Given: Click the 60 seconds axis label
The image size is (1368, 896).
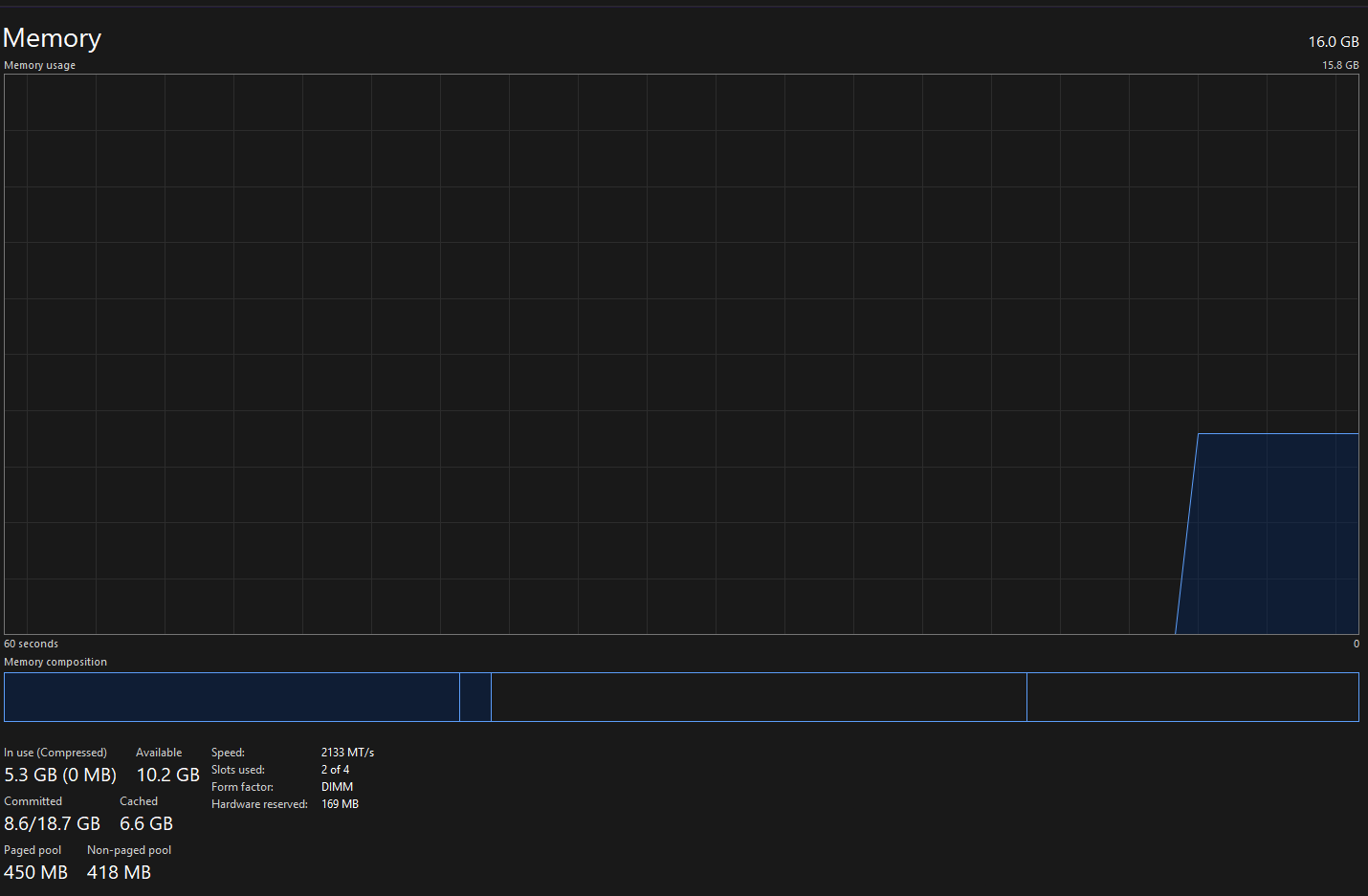Looking at the screenshot, I should pyautogui.click(x=31, y=644).
